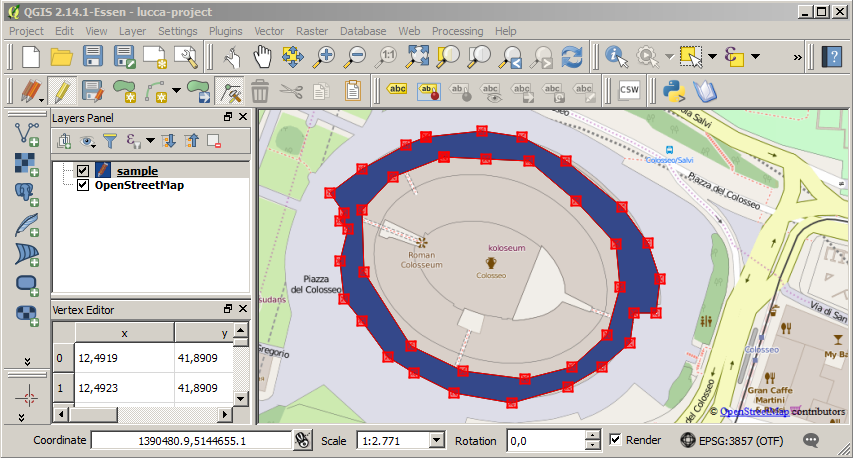Click Expand All in Layers Panel

point(169,141)
